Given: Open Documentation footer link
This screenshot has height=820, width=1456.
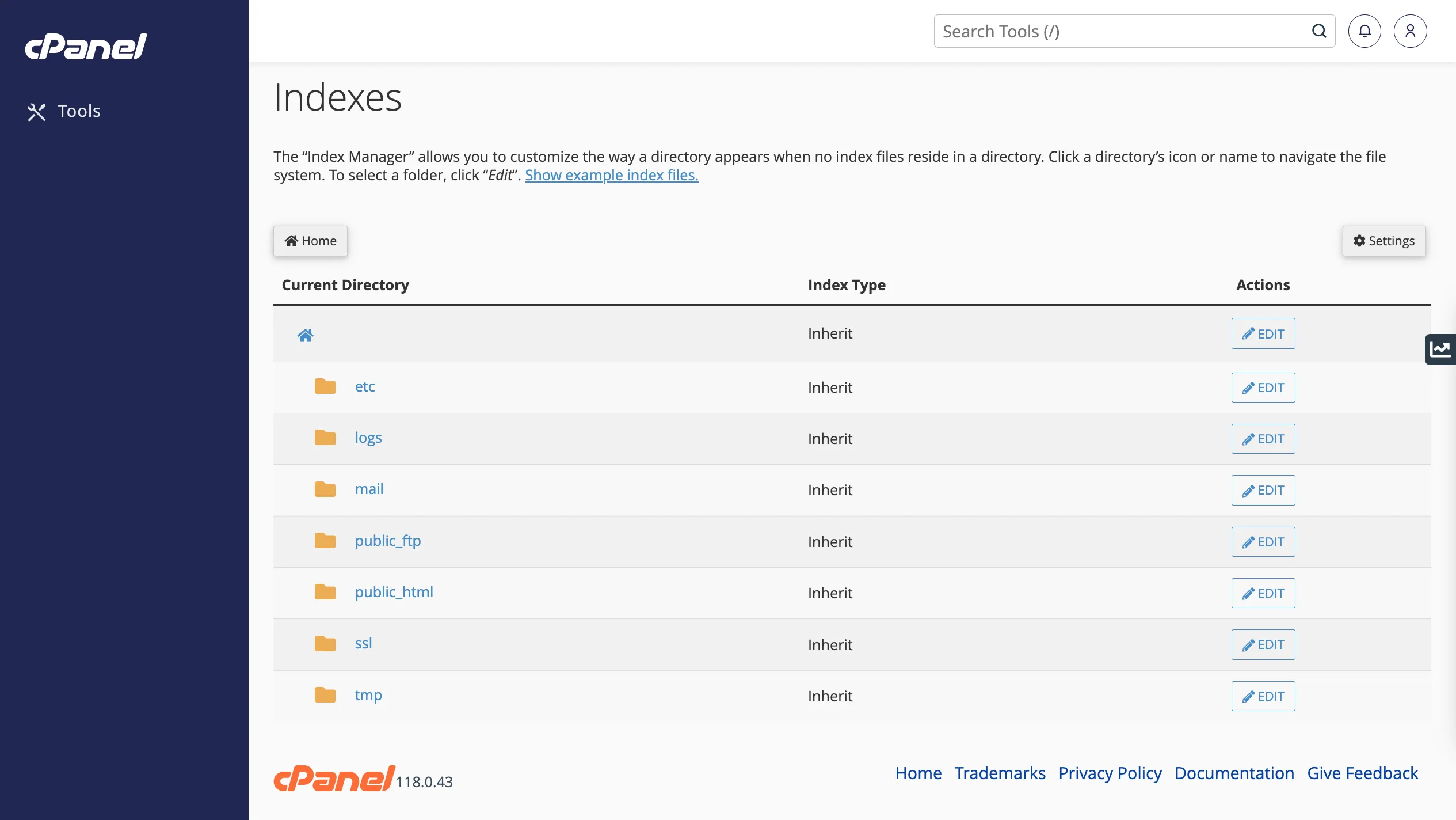Looking at the screenshot, I should point(1234,773).
